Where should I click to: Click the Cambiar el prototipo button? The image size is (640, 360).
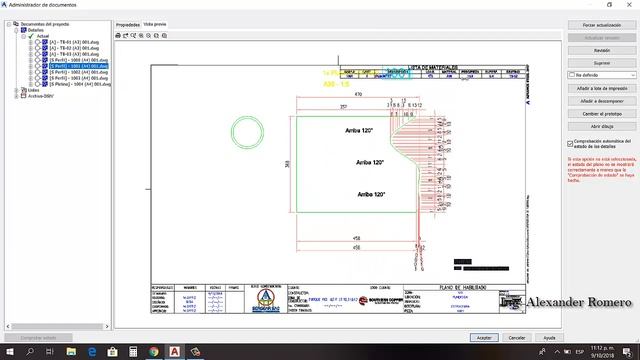coord(602,114)
